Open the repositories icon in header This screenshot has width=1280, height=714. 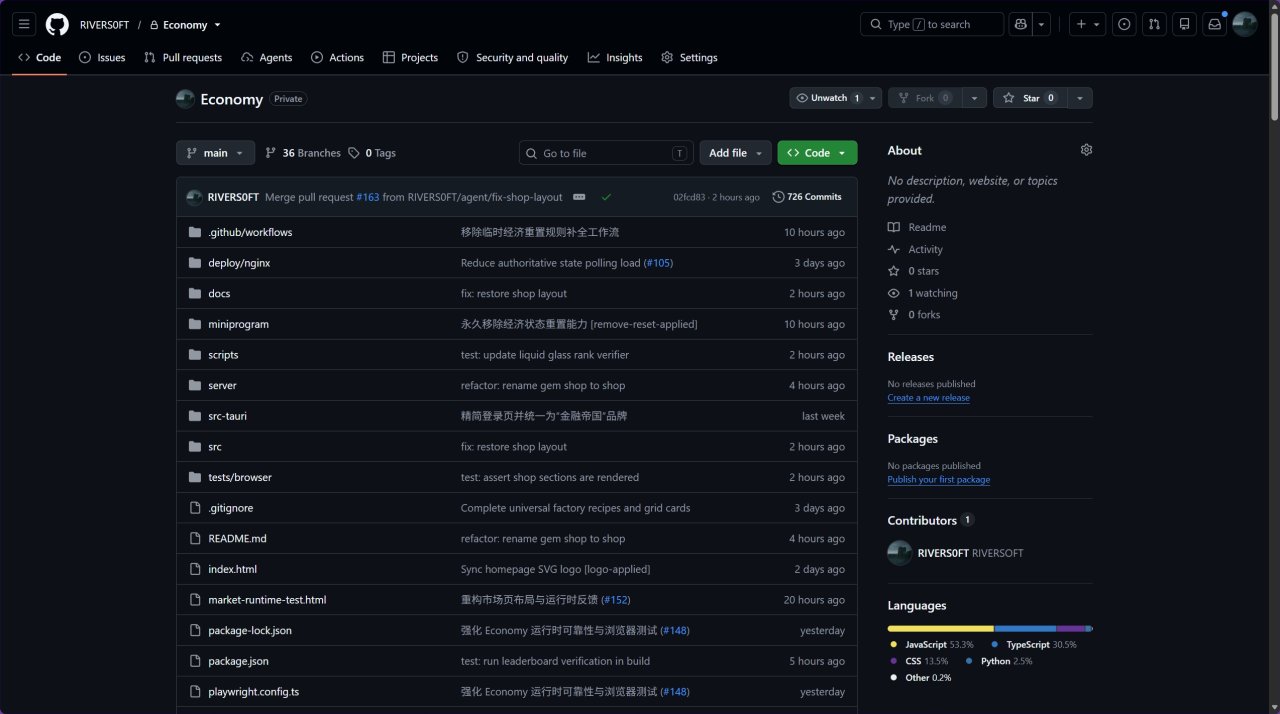1184,24
